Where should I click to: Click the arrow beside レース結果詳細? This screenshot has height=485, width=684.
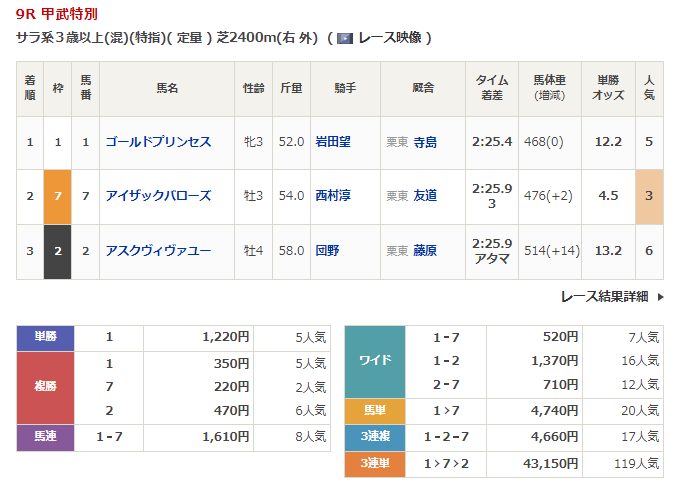660,297
